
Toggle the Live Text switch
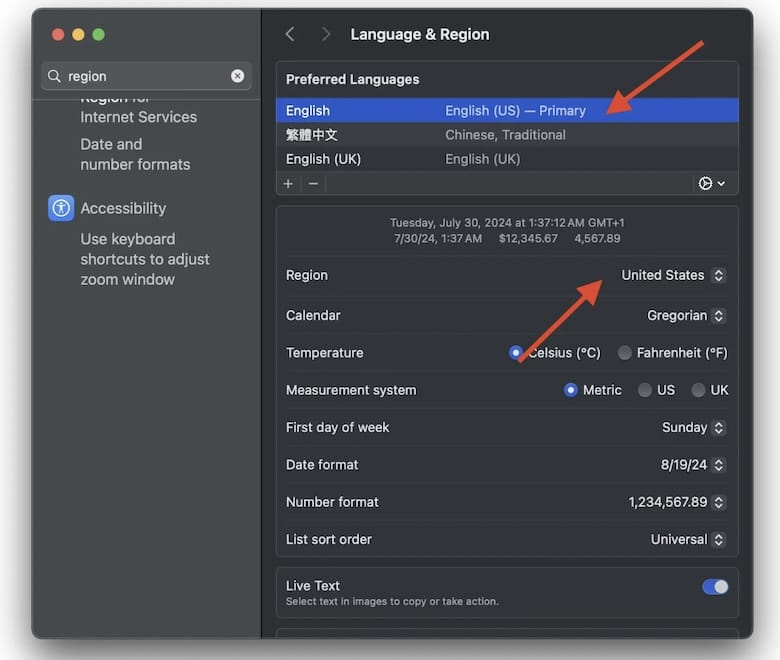(715, 587)
